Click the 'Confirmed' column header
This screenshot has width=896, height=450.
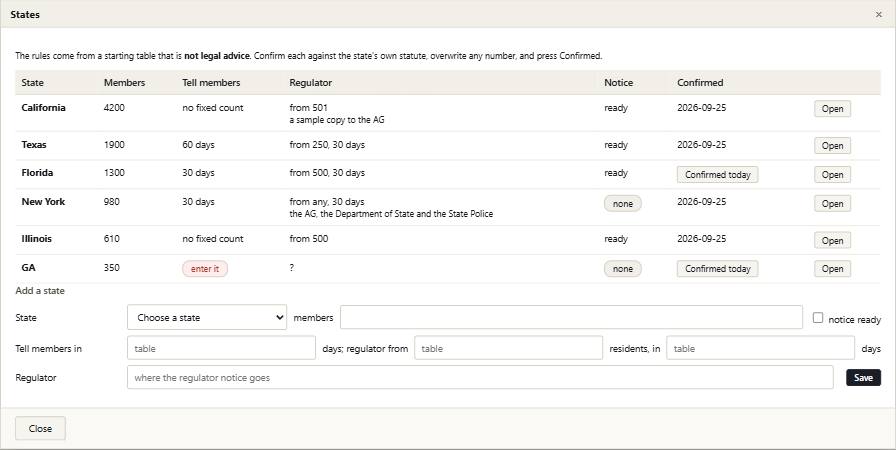[x=700, y=83]
